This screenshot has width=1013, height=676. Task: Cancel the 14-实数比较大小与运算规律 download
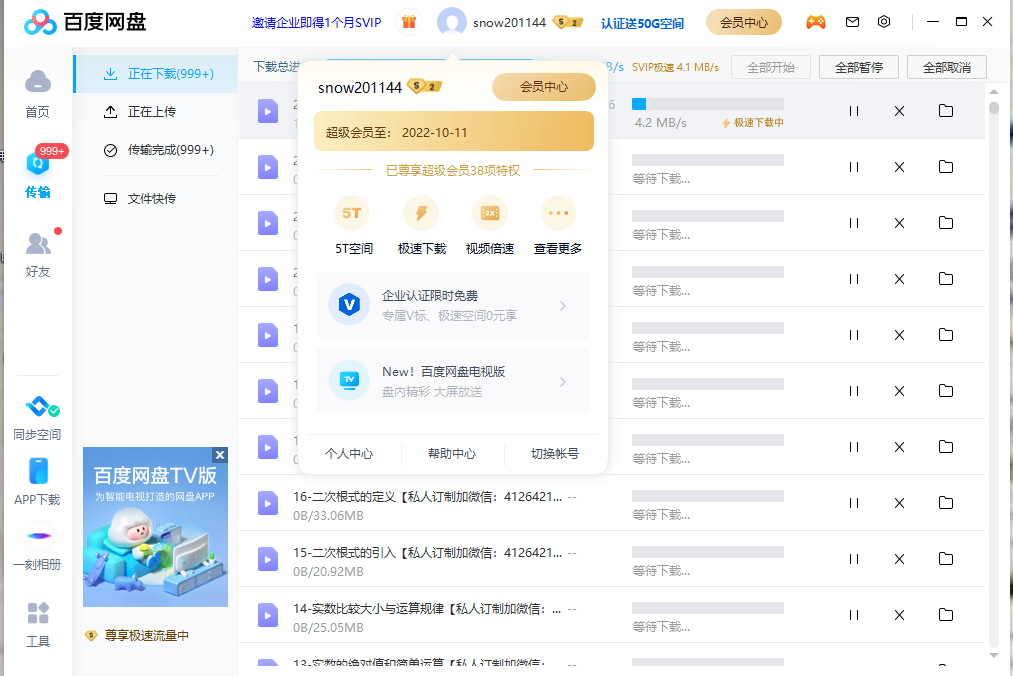click(899, 615)
